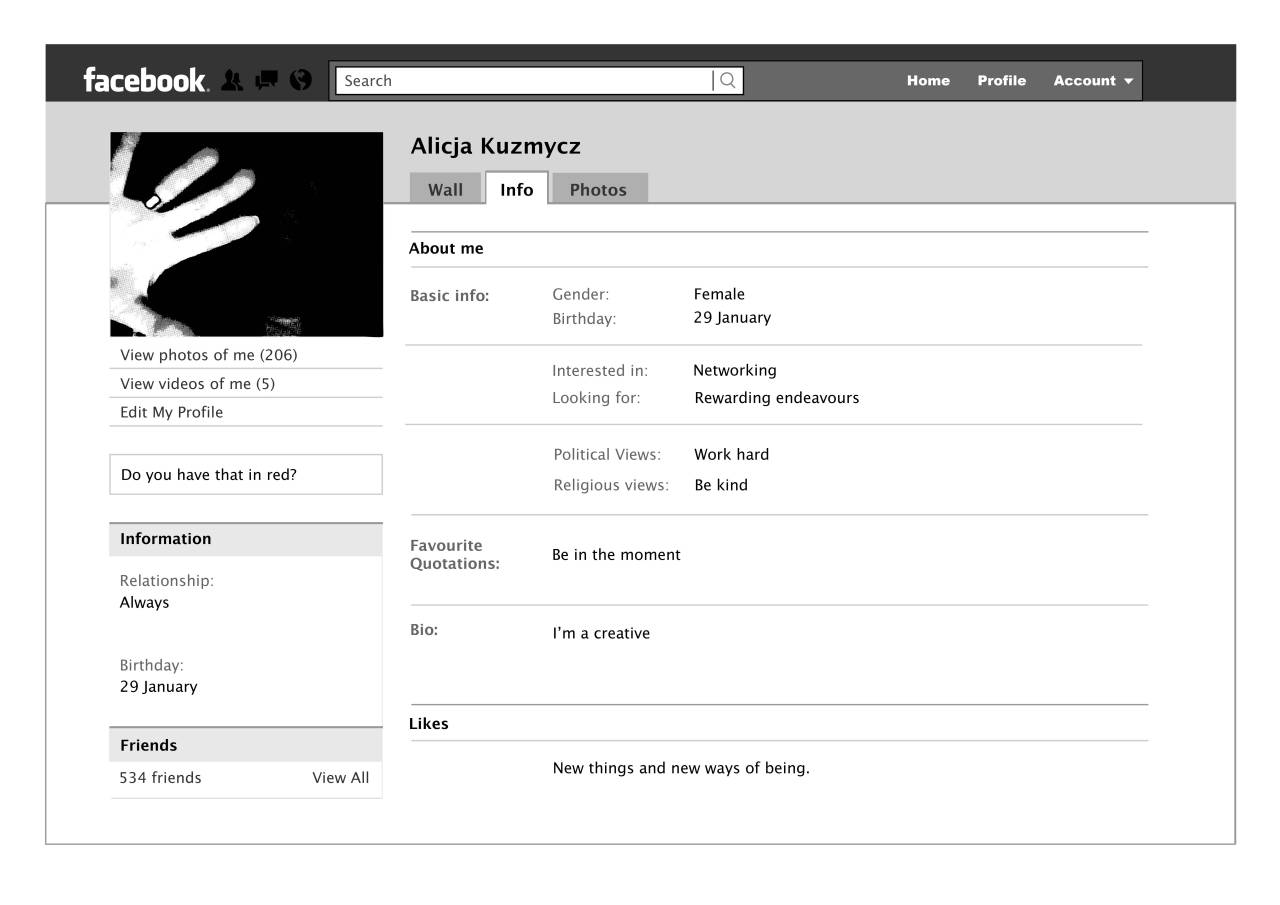Select the Info tab

517,188
